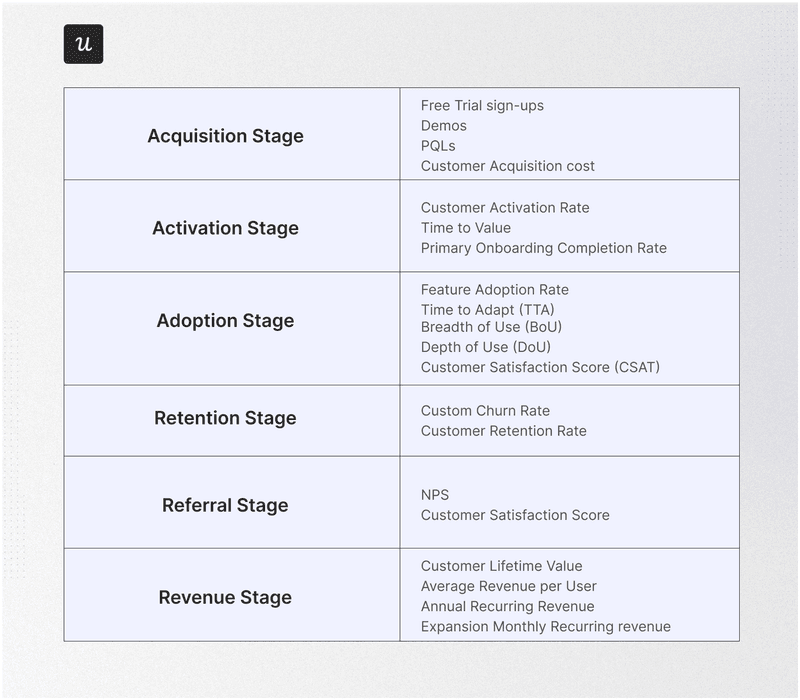Screen dimensions: 800x700
Task: Click the Adoption Stage row label
Action: (225, 321)
